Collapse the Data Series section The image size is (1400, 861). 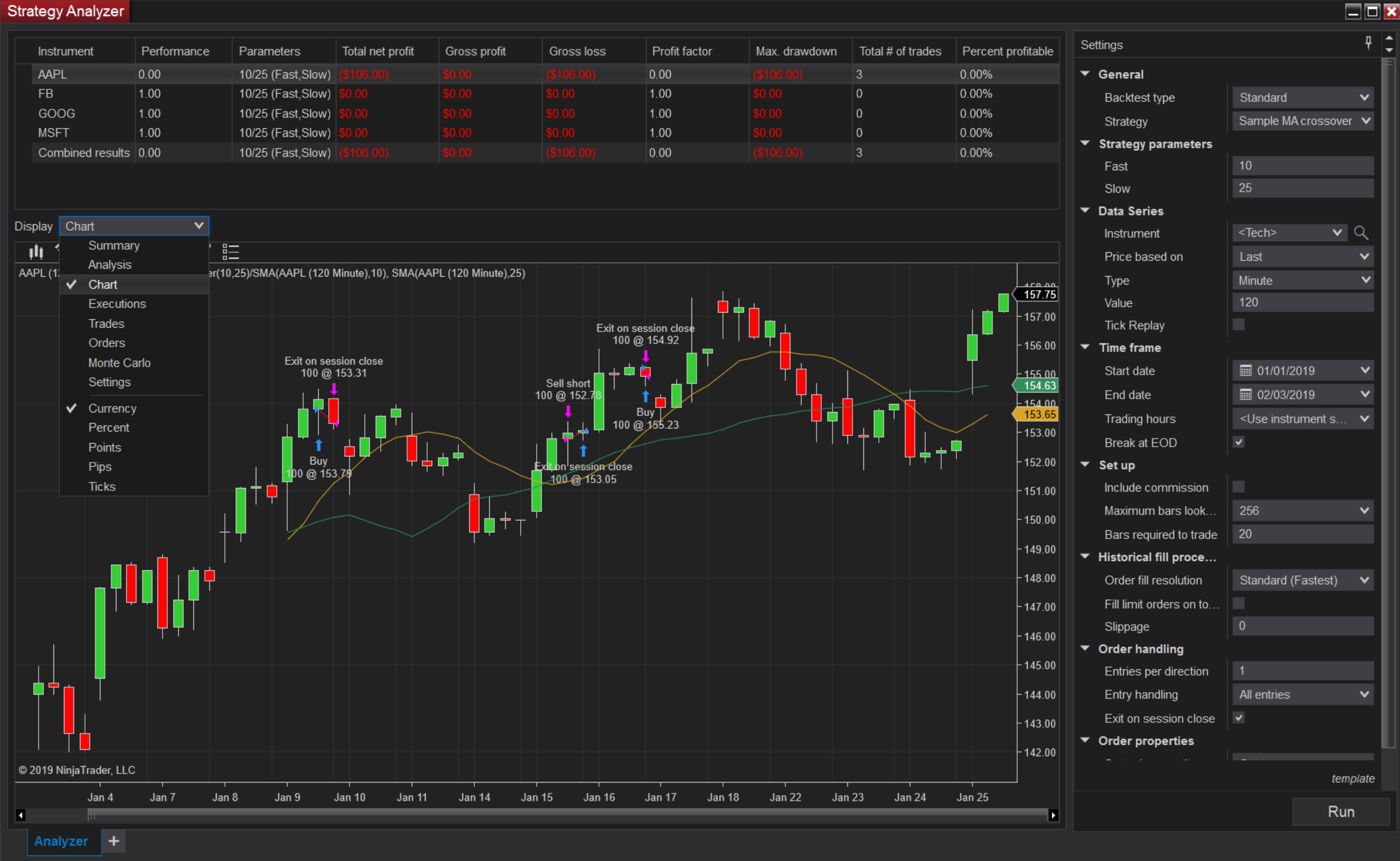[x=1085, y=210]
